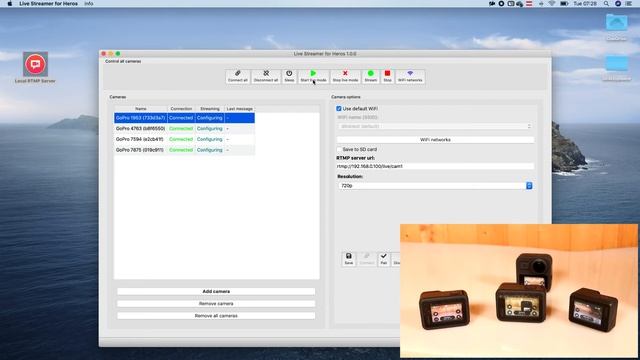This screenshot has height=360, width=640.
Task: Click WiFi networks button in Camera options
Action: click(x=435, y=140)
